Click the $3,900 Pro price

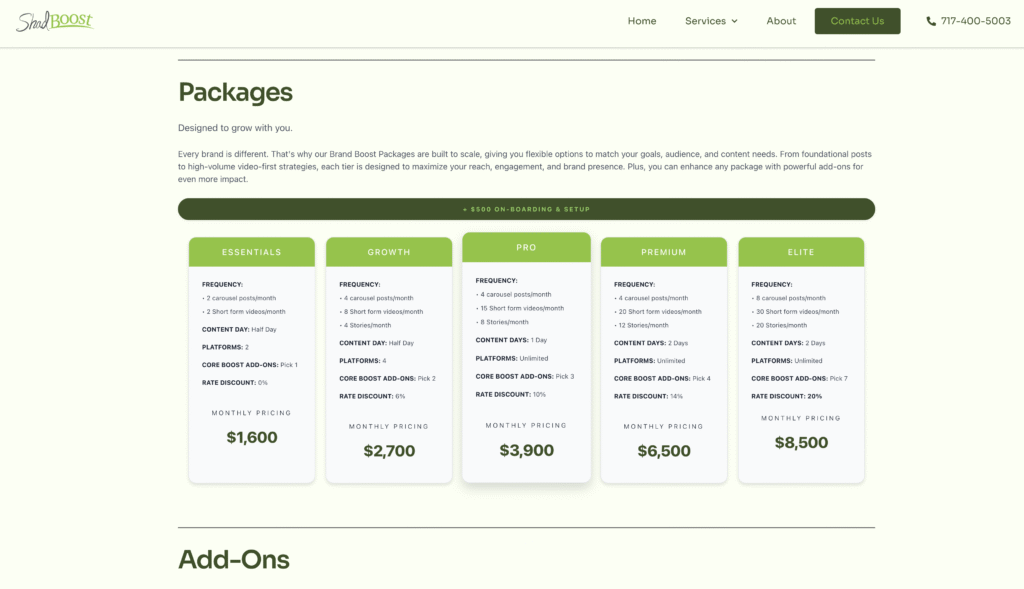coord(526,450)
